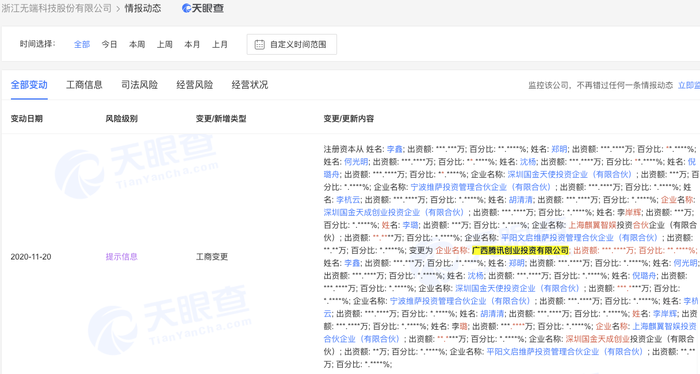Select the 今日 time filter
The image size is (700, 374).
(109, 44)
